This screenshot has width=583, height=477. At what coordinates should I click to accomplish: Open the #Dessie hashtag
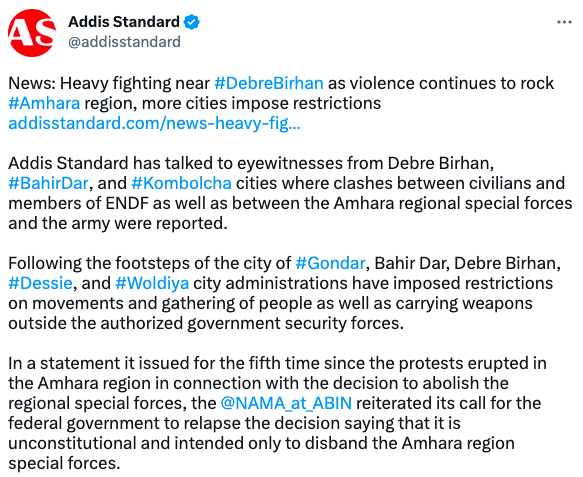point(40,284)
